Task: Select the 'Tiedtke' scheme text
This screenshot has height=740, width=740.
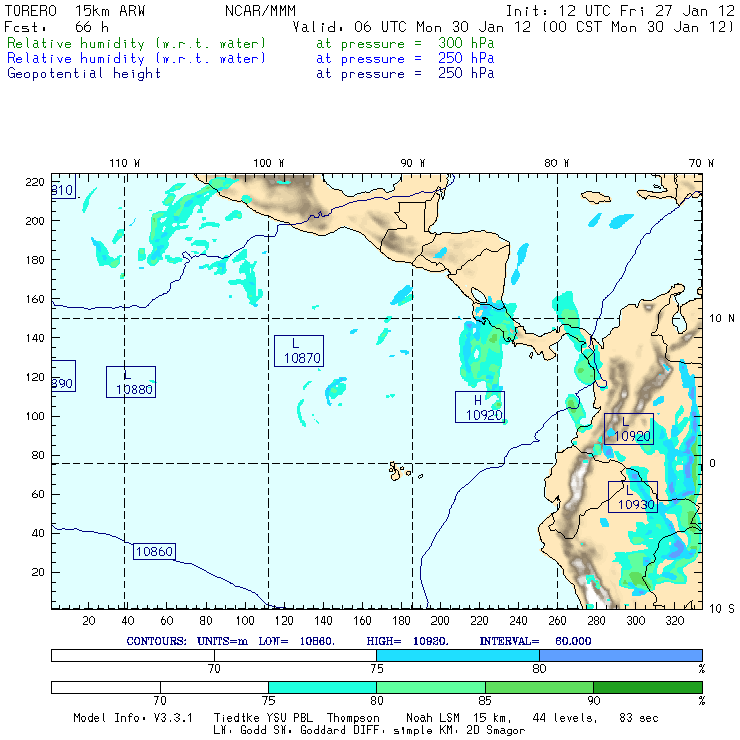Action: [x=237, y=718]
